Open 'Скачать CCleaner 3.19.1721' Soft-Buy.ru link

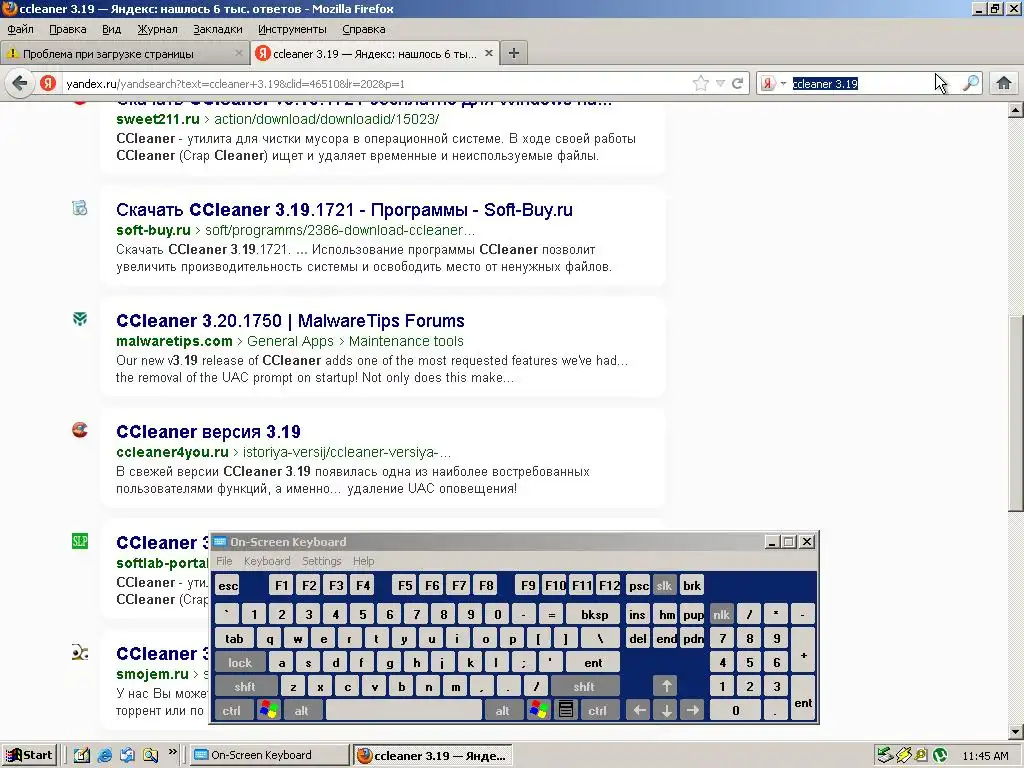point(344,210)
